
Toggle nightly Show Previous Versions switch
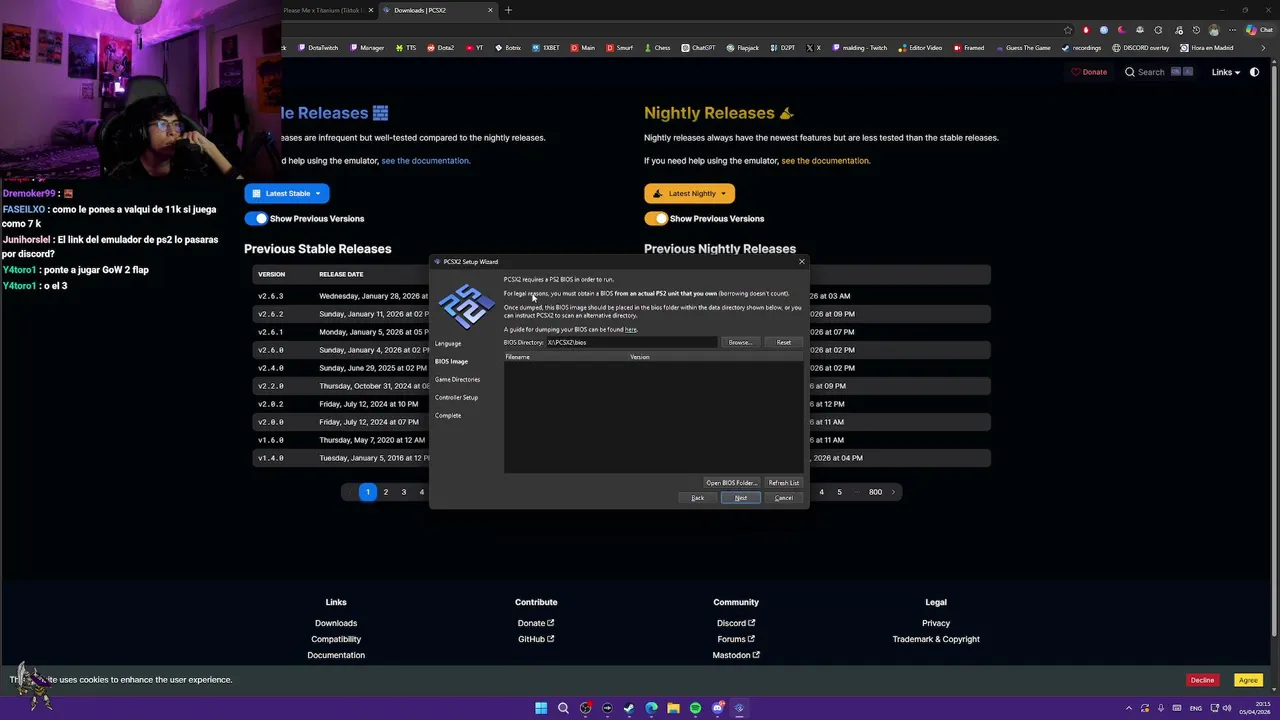tap(656, 218)
